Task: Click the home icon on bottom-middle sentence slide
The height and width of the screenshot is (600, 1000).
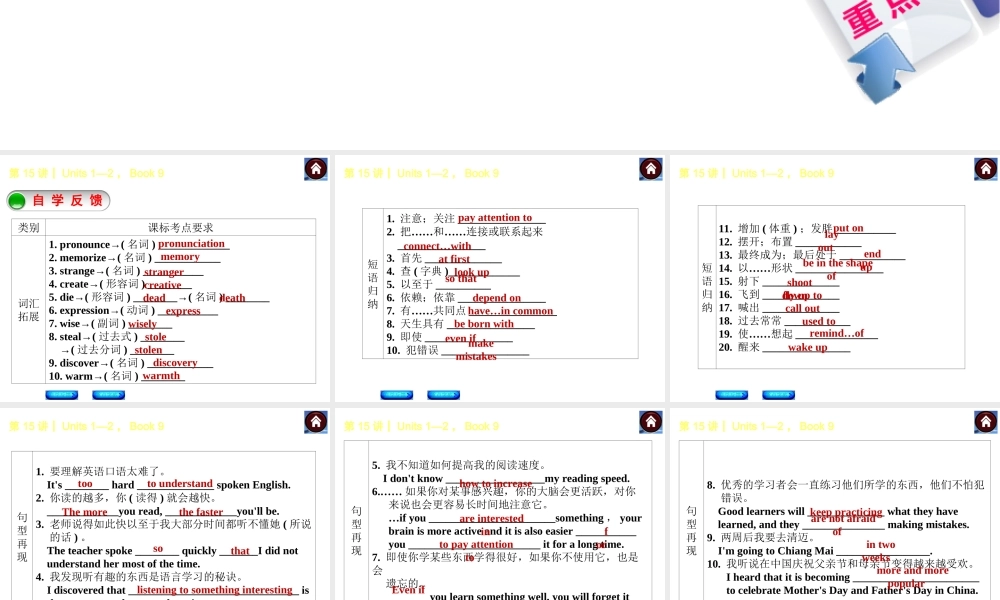Action: point(651,422)
